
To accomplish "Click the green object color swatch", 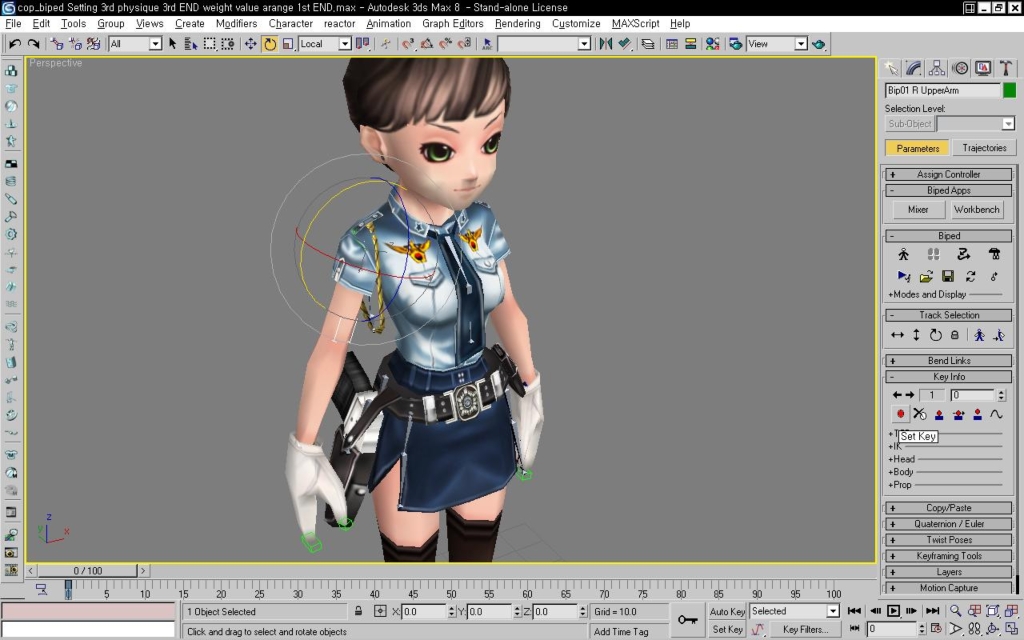I will click(x=1010, y=90).
